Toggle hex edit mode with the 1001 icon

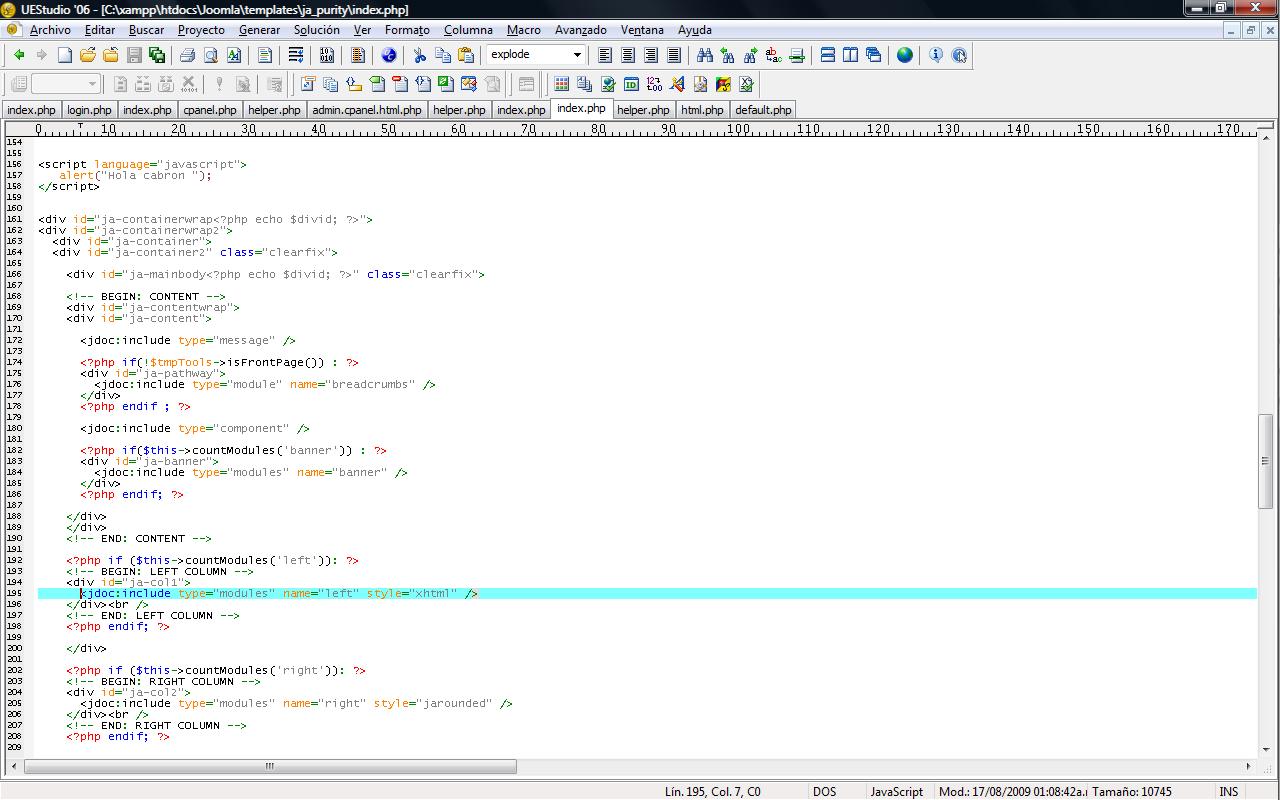(327, 55)
